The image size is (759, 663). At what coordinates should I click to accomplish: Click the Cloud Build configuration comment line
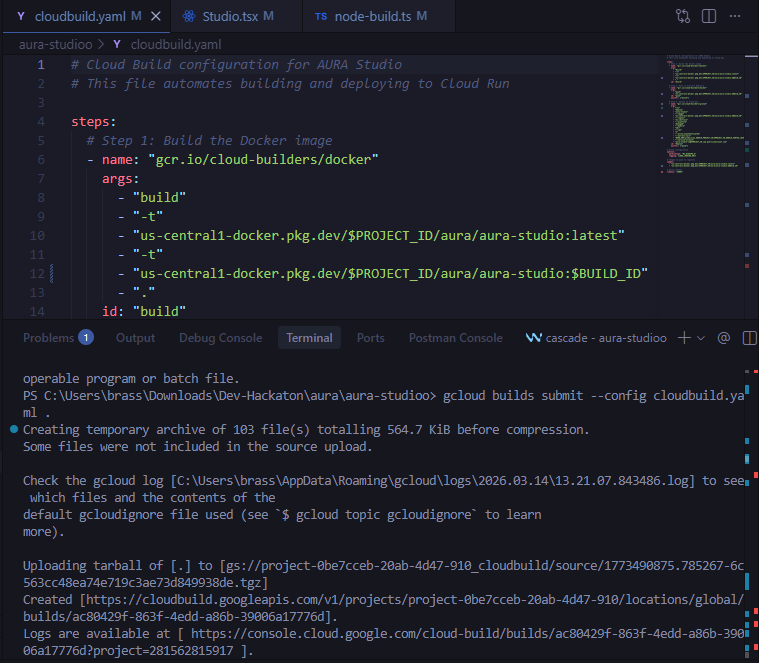tap(236, 65)
